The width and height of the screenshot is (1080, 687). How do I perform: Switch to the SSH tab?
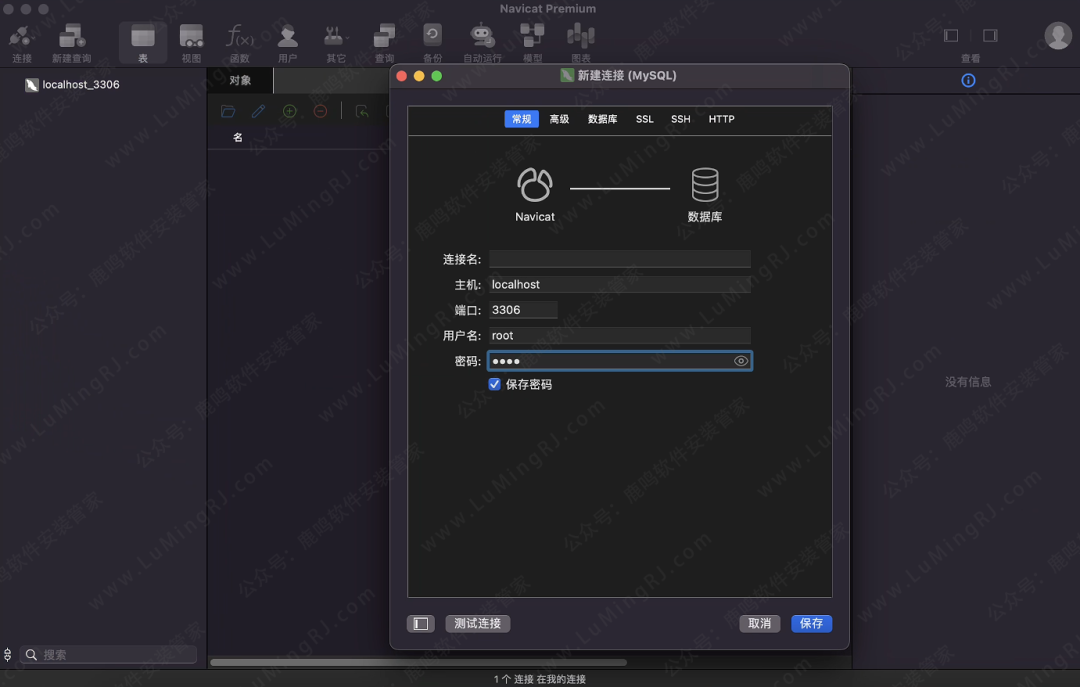681,119
